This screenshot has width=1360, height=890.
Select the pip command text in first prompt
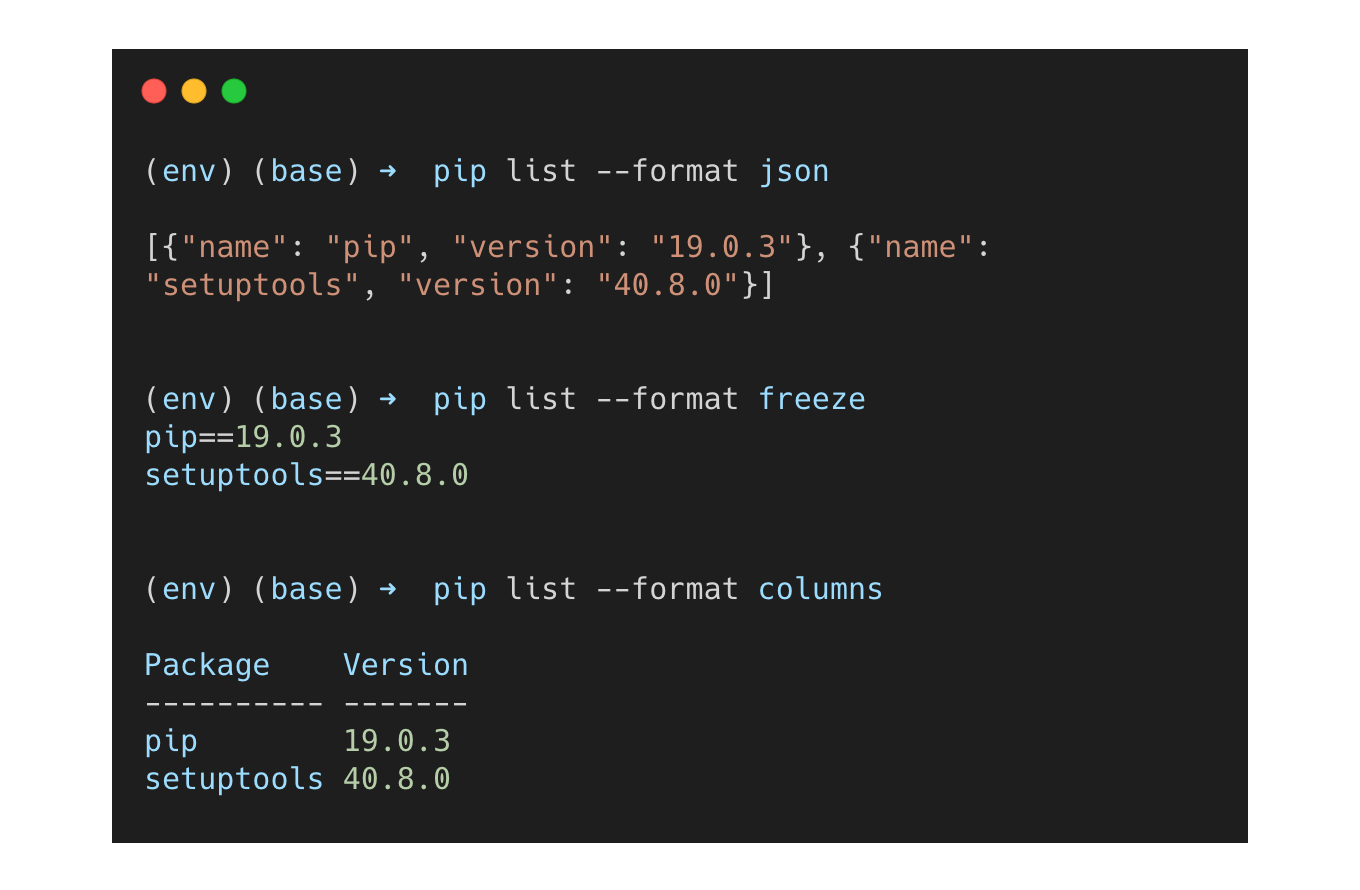click(459, 171)
